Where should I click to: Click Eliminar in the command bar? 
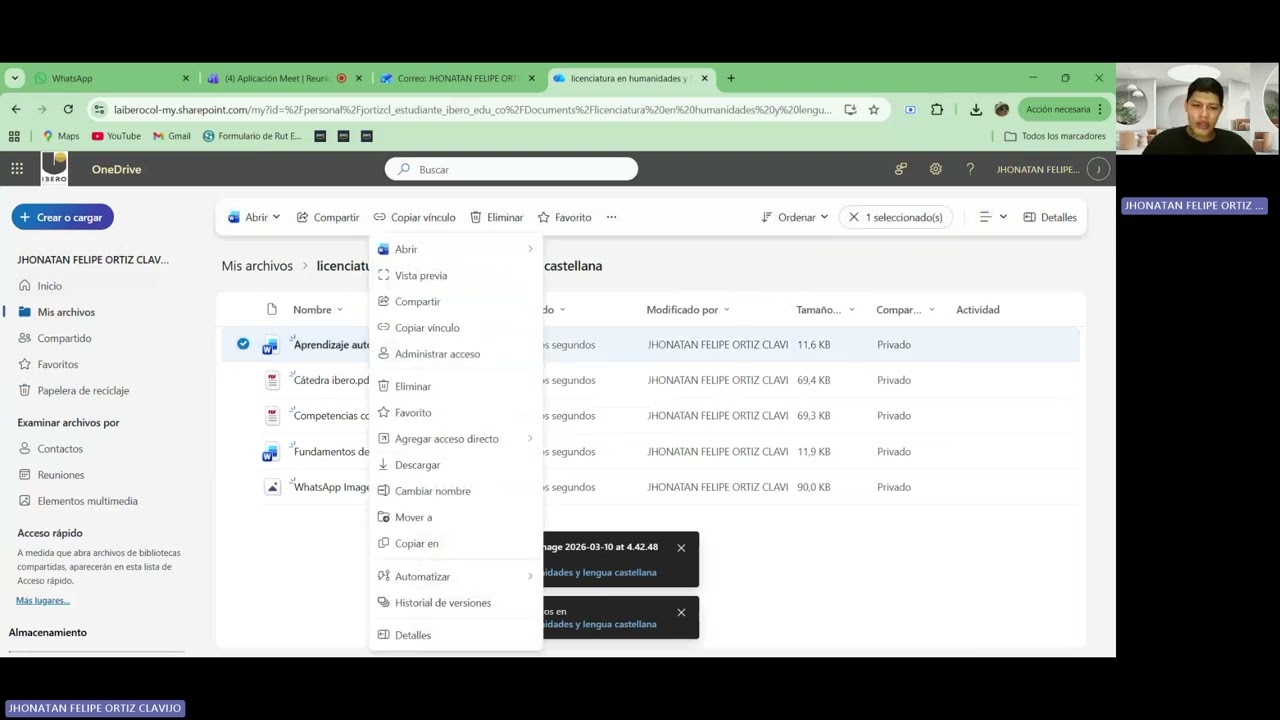pos(497,217)
